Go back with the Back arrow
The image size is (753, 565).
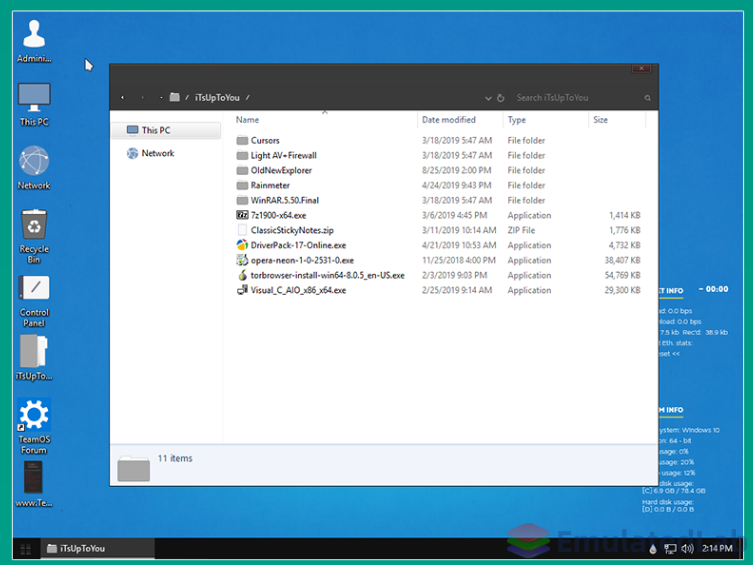point(123,97)
